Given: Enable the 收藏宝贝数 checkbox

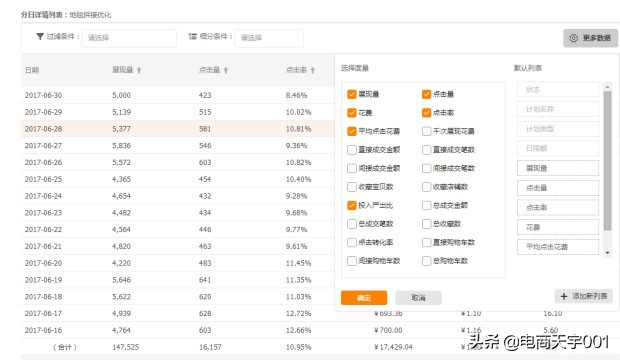Looking at the screenshot, I should pyautogui.click(x=352, y=187).
